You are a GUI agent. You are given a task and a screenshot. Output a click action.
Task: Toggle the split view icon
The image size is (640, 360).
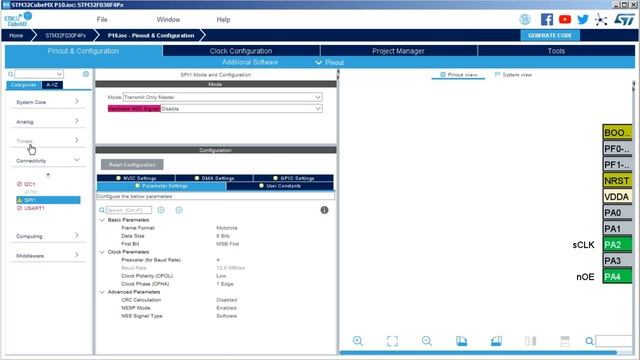pos(531,341)
